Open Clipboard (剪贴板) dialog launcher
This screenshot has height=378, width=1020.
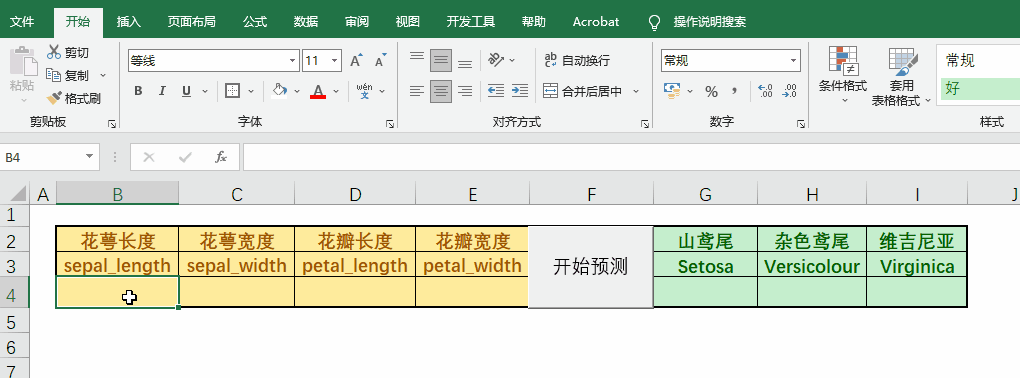click(x=112, y=123)
